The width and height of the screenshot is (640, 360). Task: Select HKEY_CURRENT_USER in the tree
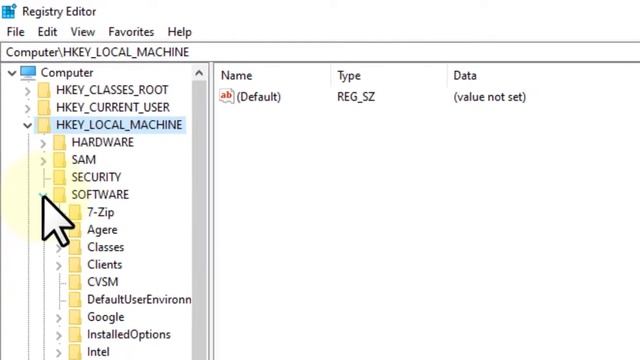(113, 107)
